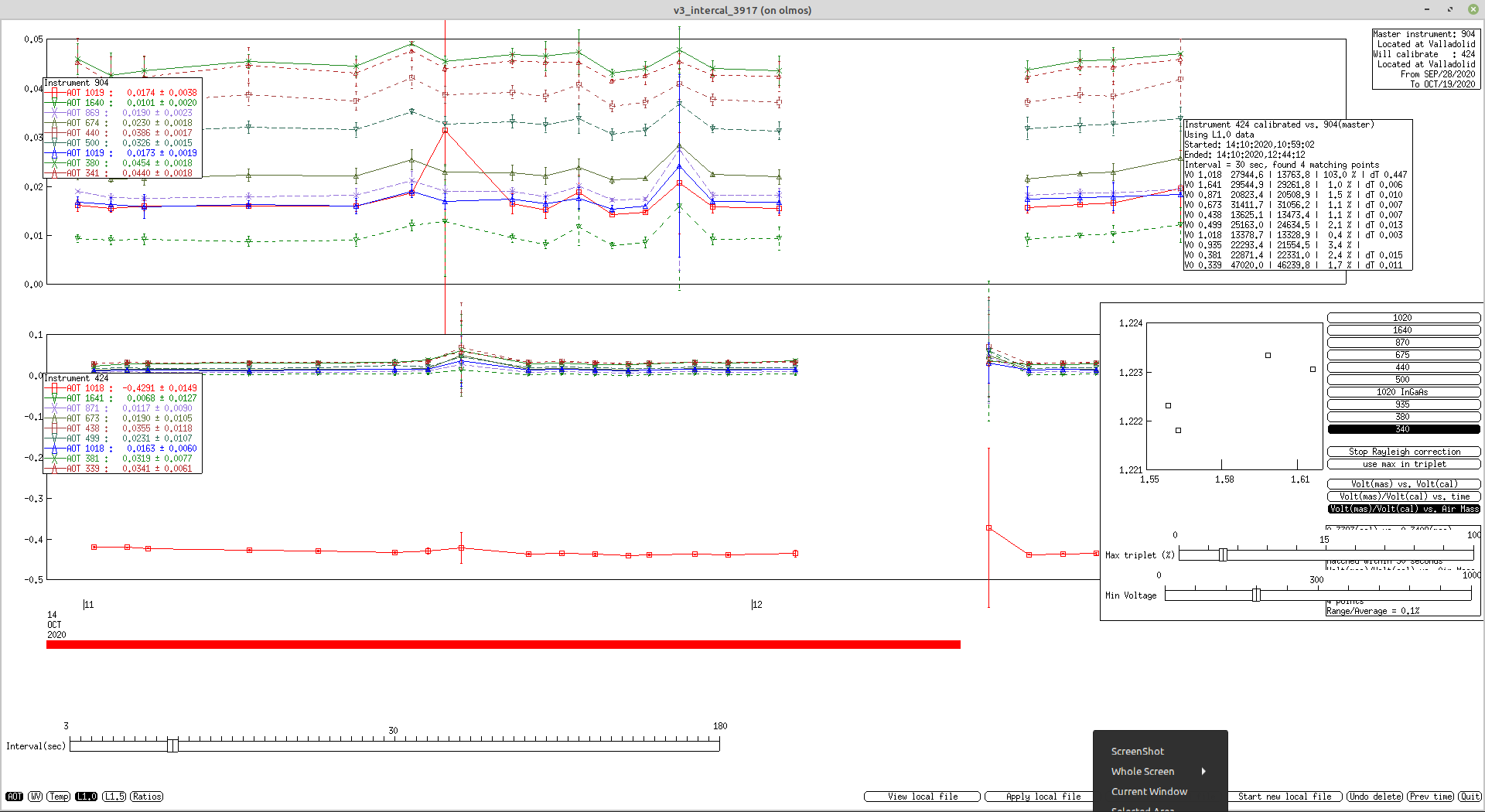Viewport: 1485px width, 812px height.
Task: Click View local file button
Action: [922, 797]
